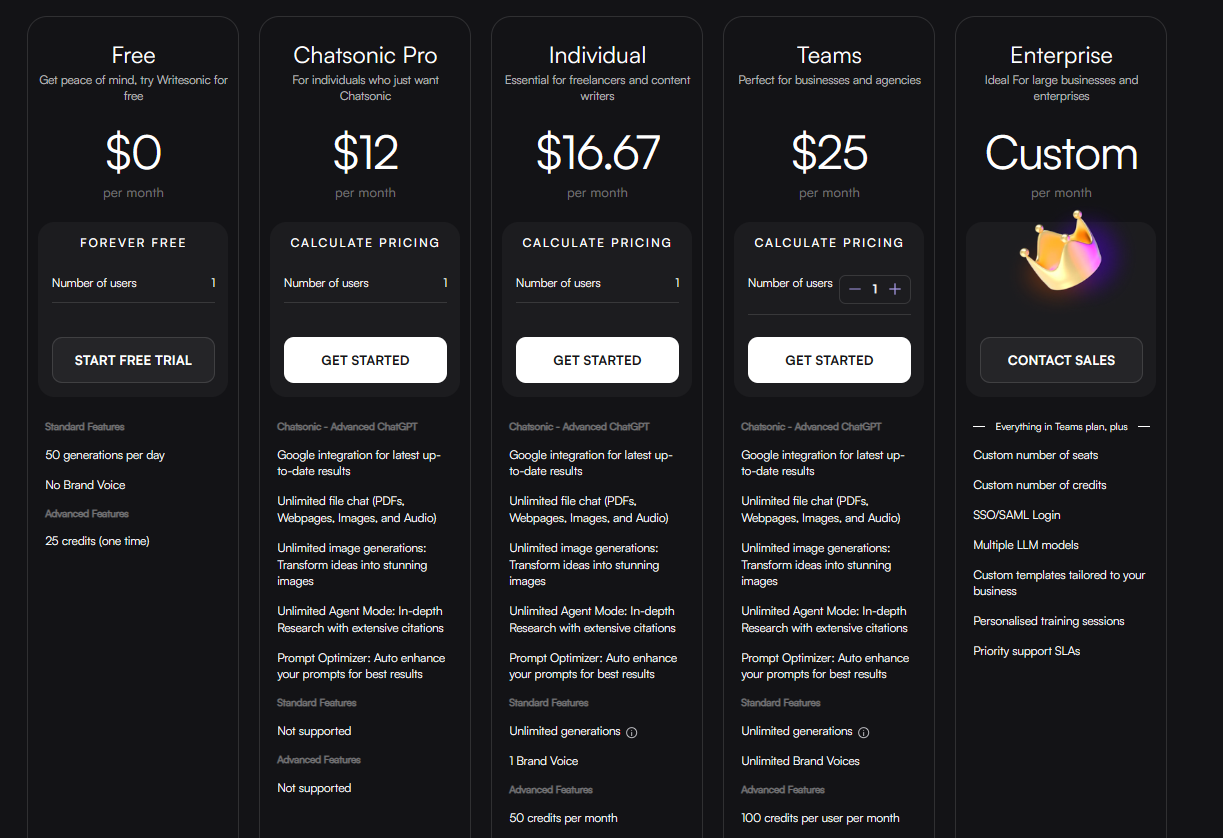
Task: Click the Free plan $0 price
Action: pyautogui.click(x=133, y=153)
